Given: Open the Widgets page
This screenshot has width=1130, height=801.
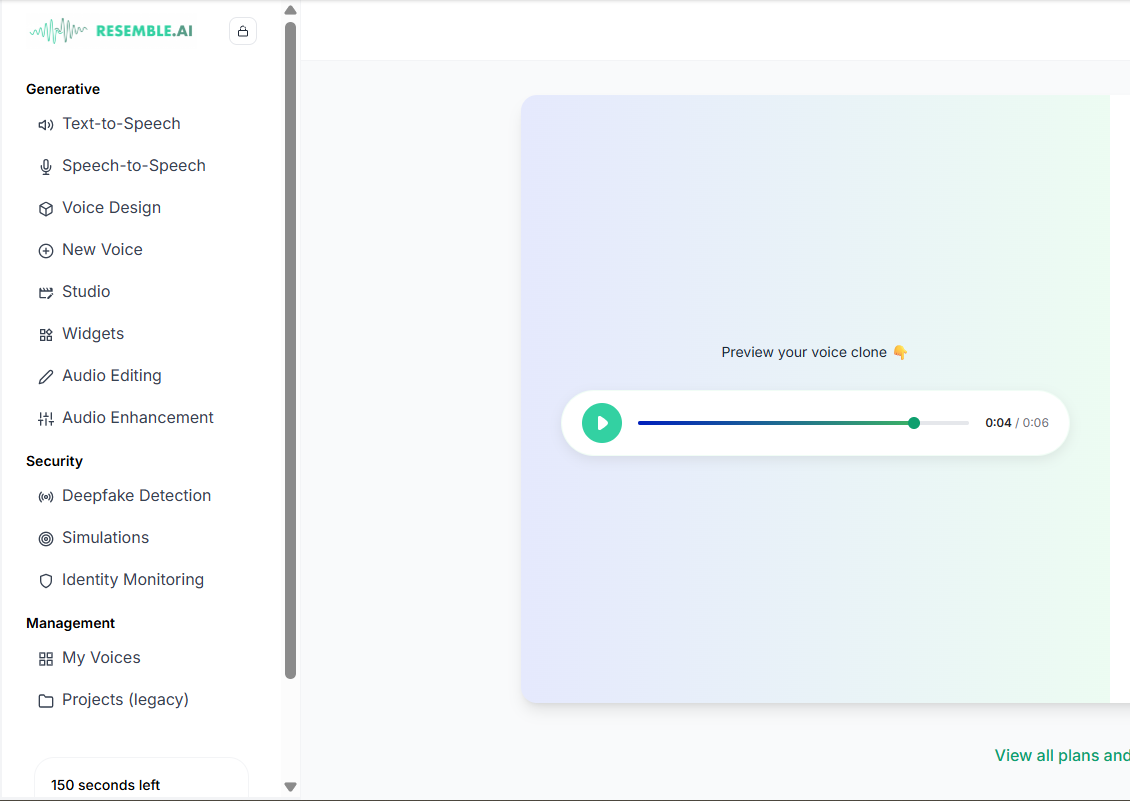Looking at the screenshot, I should (93, 334).
